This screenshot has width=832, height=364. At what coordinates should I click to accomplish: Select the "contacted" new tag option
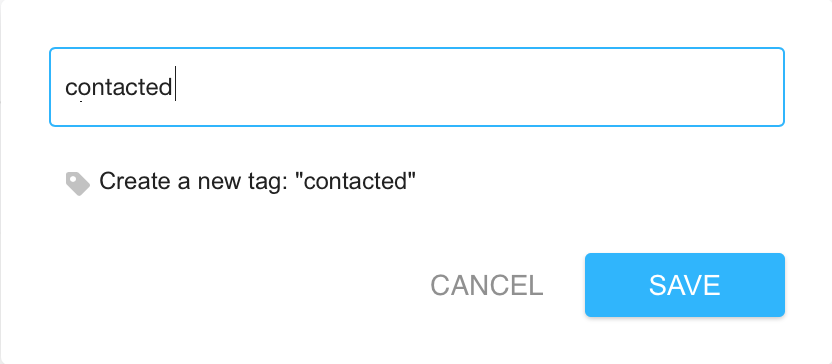241,181
